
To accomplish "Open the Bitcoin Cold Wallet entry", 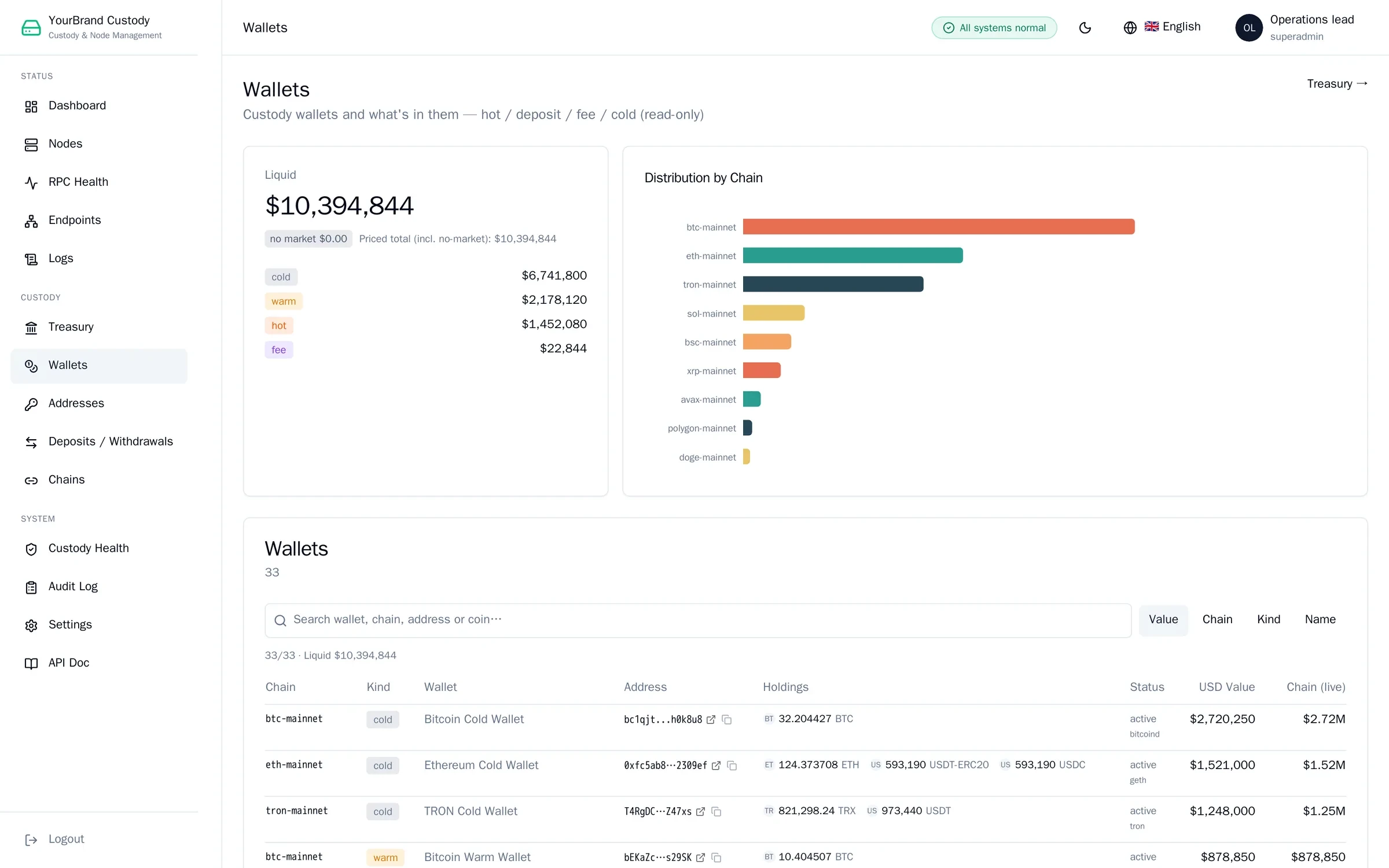I will click(474, 719).
